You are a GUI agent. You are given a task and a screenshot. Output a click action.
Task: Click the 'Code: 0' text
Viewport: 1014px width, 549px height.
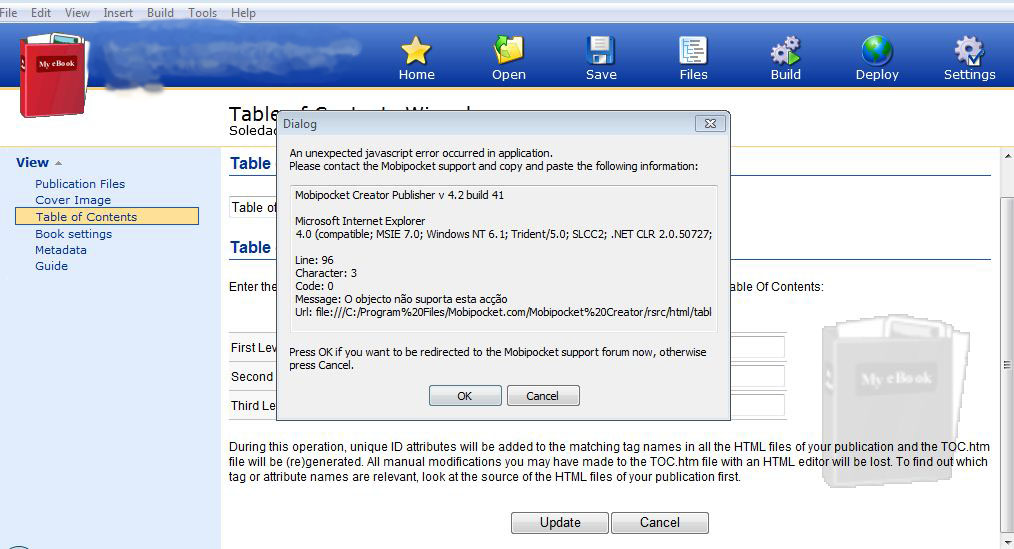(x=314, y=286)
